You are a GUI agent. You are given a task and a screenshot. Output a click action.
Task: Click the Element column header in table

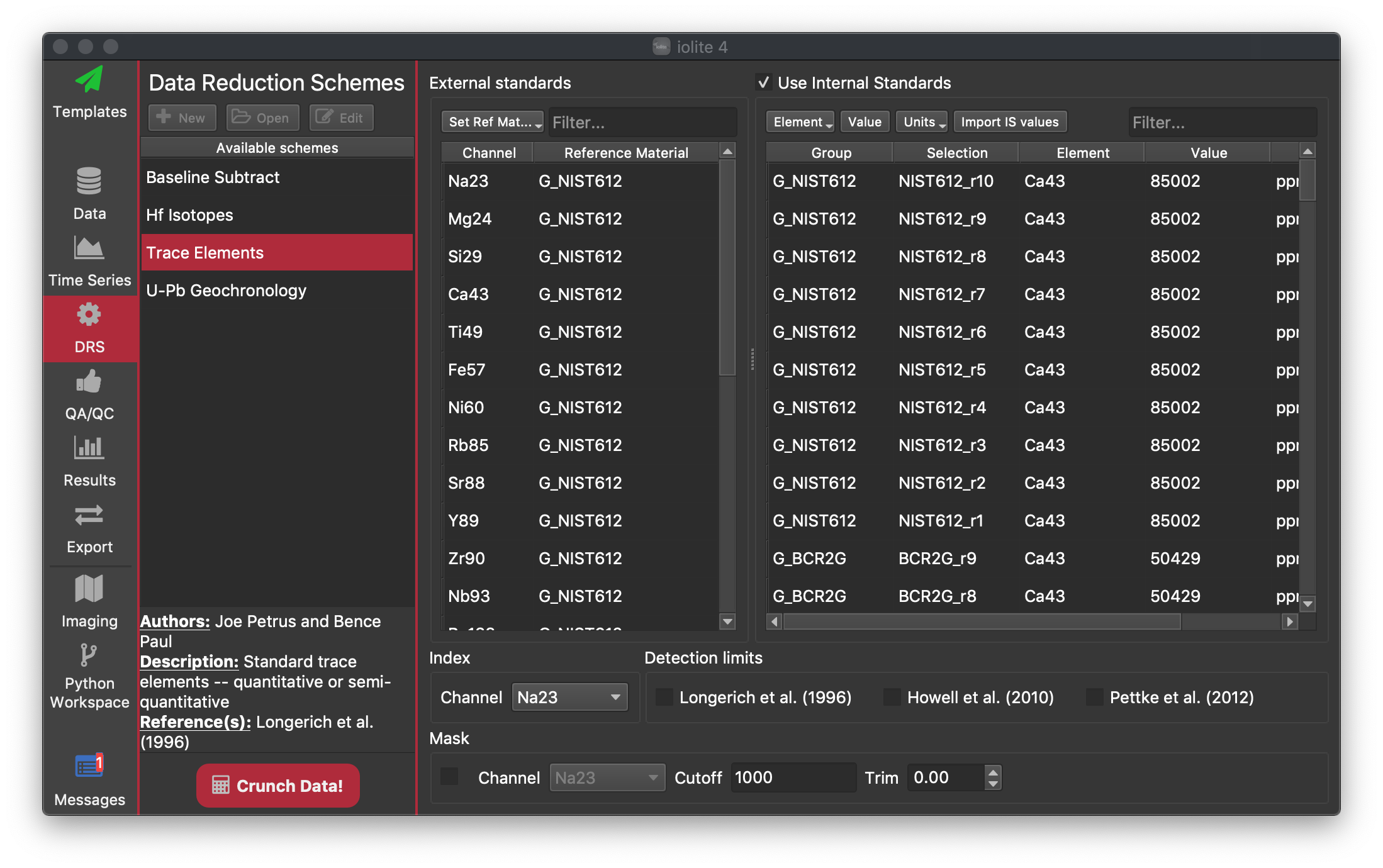[x=1082, y=152]
